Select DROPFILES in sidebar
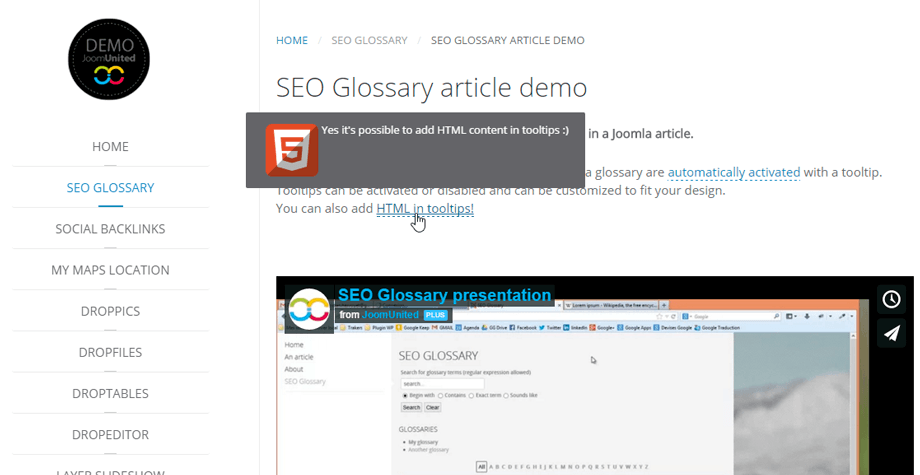This screenshot has height=475, width=920. [x=110, y=352]
